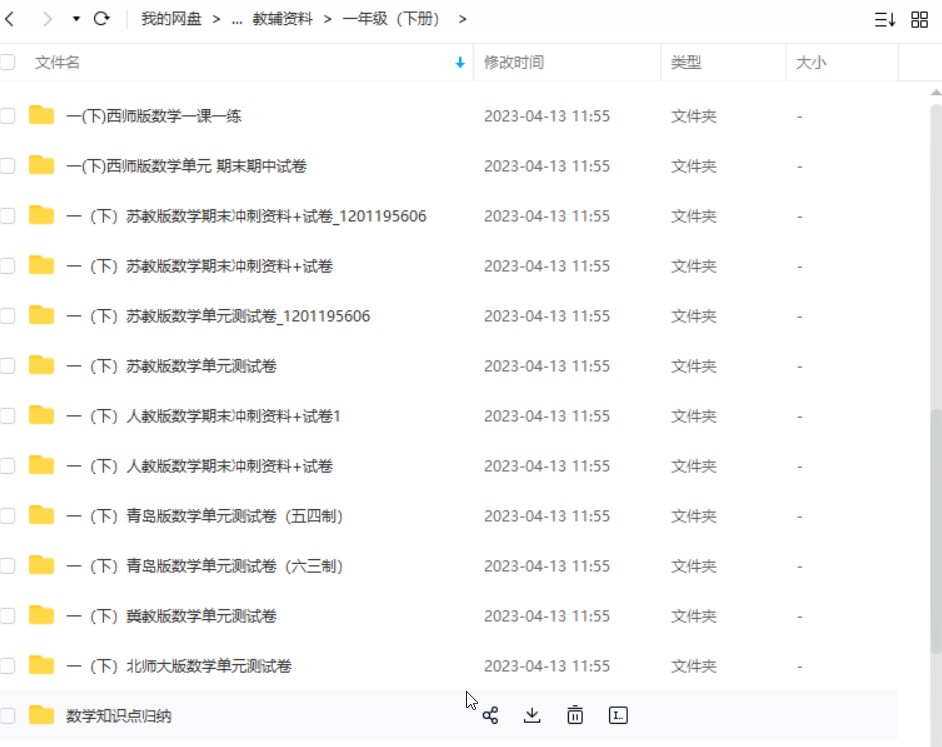Open folder 冀教版数学单元测试卷
942x747 pixels.
pyautogui.click(x=171, y=616)
